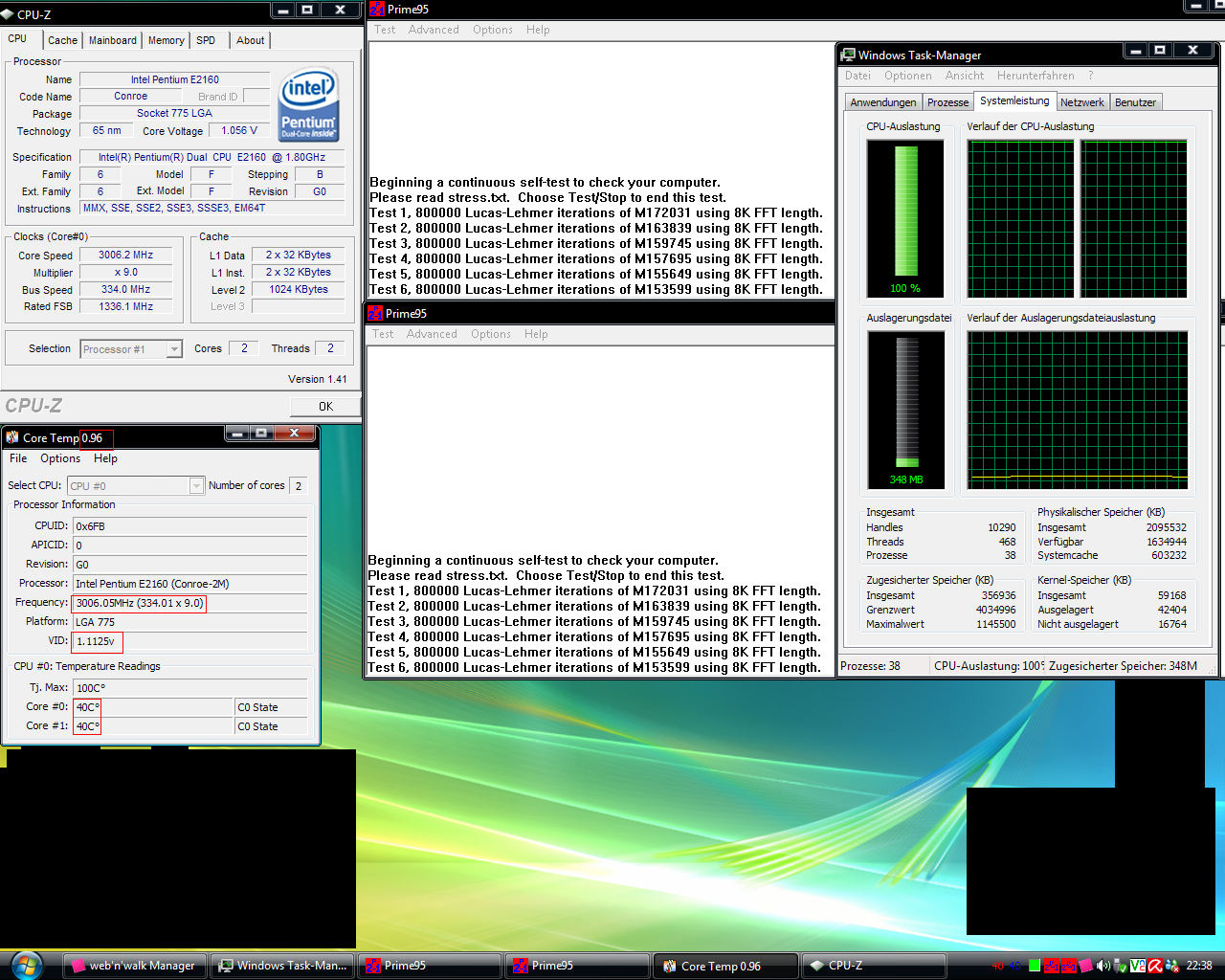Click the Task-Manager title bar icon
Screen dimensions: 1225x980
[x=848, y=55]
